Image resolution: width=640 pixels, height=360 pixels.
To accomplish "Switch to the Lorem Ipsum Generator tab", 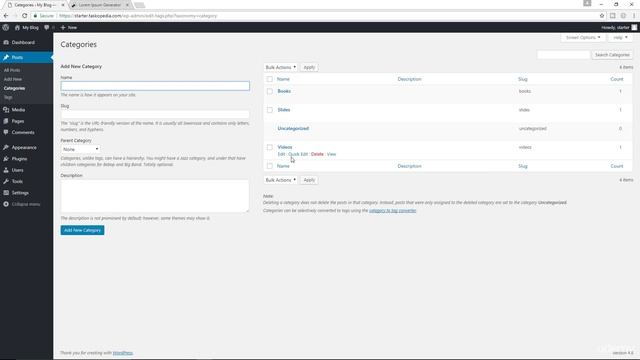I will [x=100, y=5].
